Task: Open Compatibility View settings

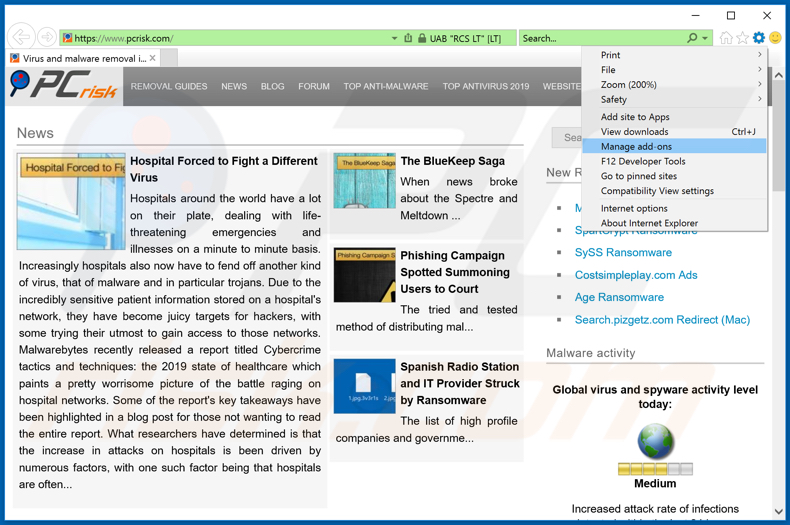Action: (674, 191)
